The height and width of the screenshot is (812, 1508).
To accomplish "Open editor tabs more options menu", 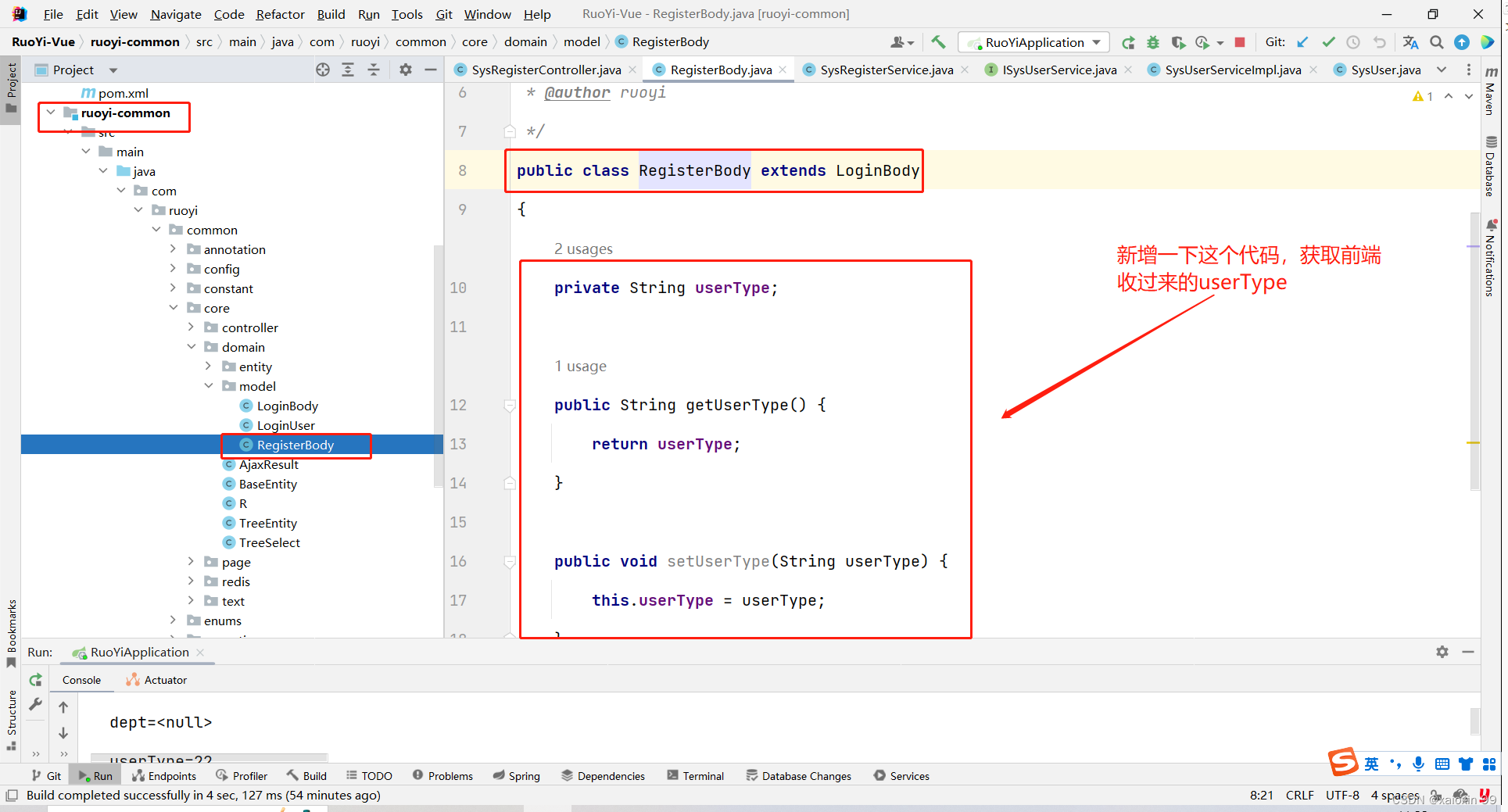I will coord(1469,70).
